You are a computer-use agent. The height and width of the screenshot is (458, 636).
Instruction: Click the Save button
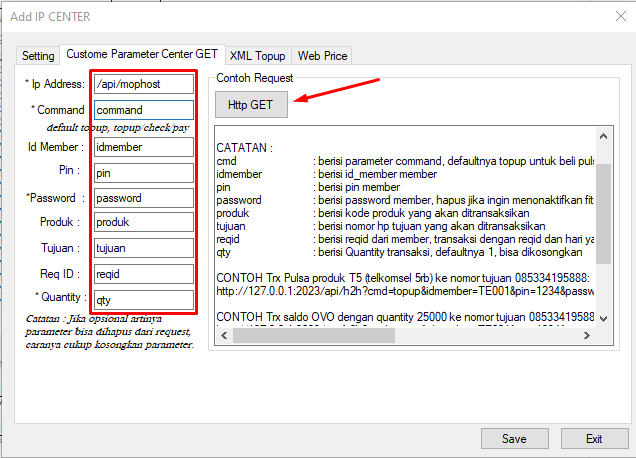(x=514, y=438)
